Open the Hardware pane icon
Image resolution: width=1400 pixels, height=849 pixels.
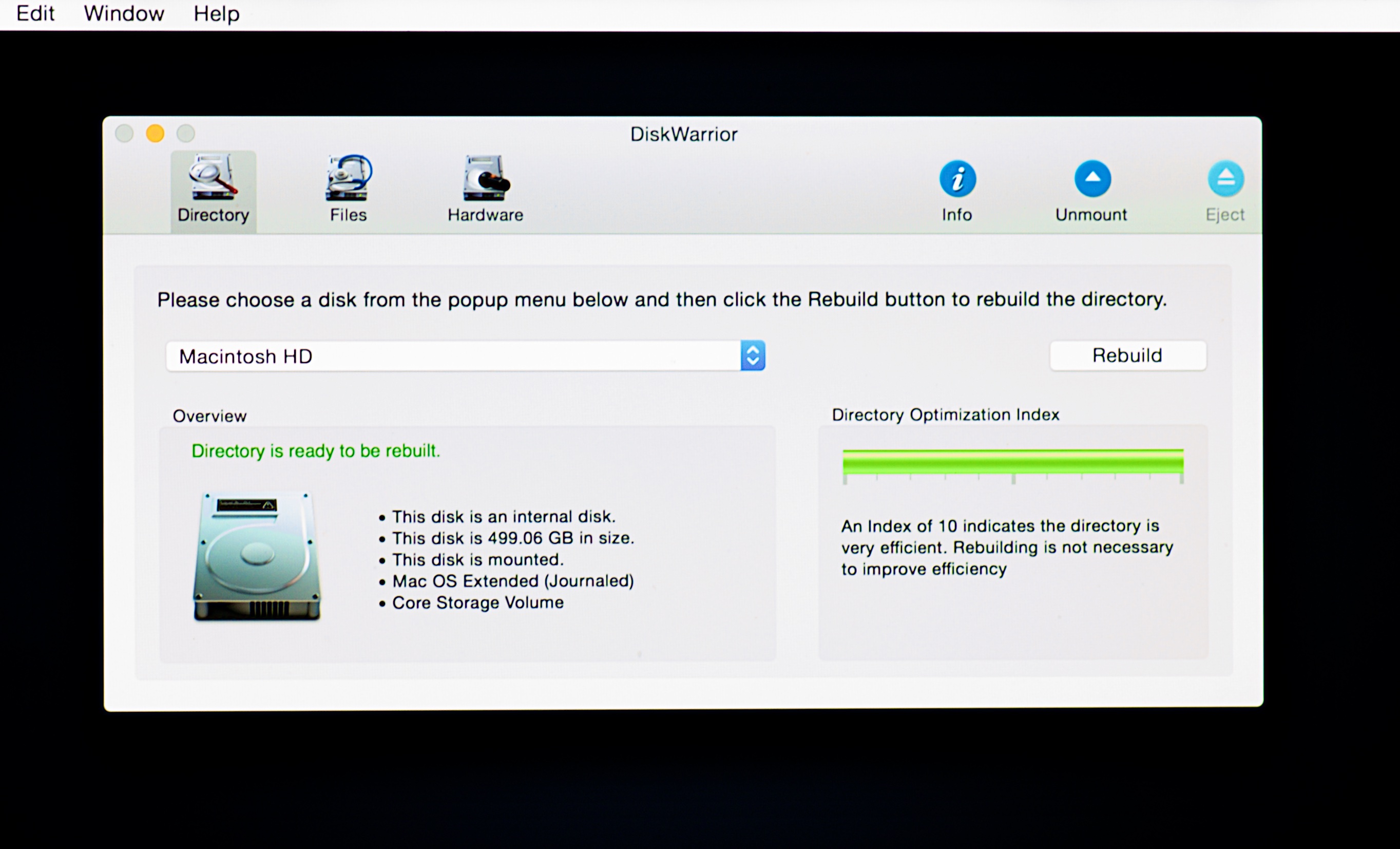coord(485,189)
